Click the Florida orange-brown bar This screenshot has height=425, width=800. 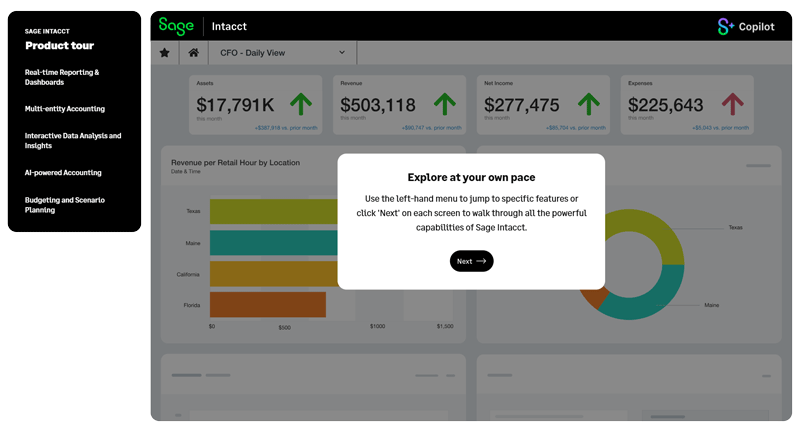(268, 305)
